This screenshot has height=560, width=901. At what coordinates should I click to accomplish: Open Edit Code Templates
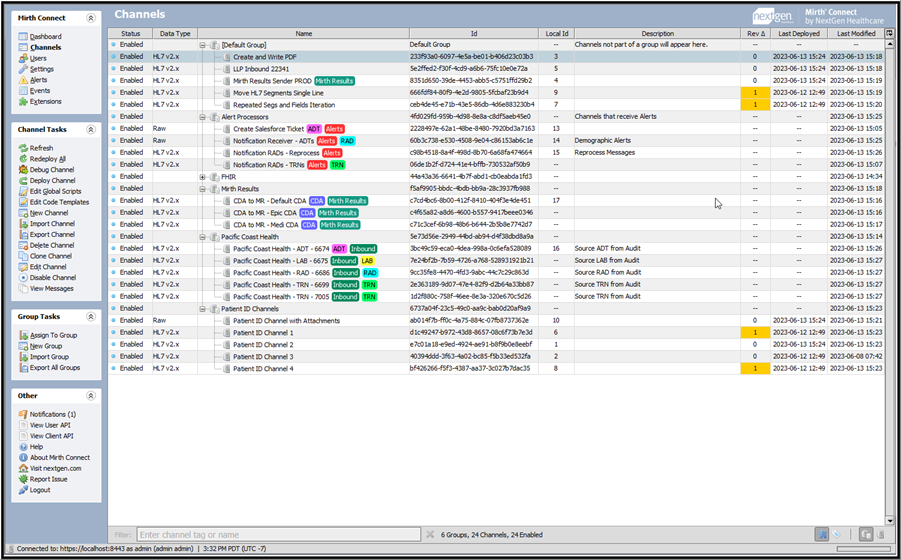tap(59, 202)
